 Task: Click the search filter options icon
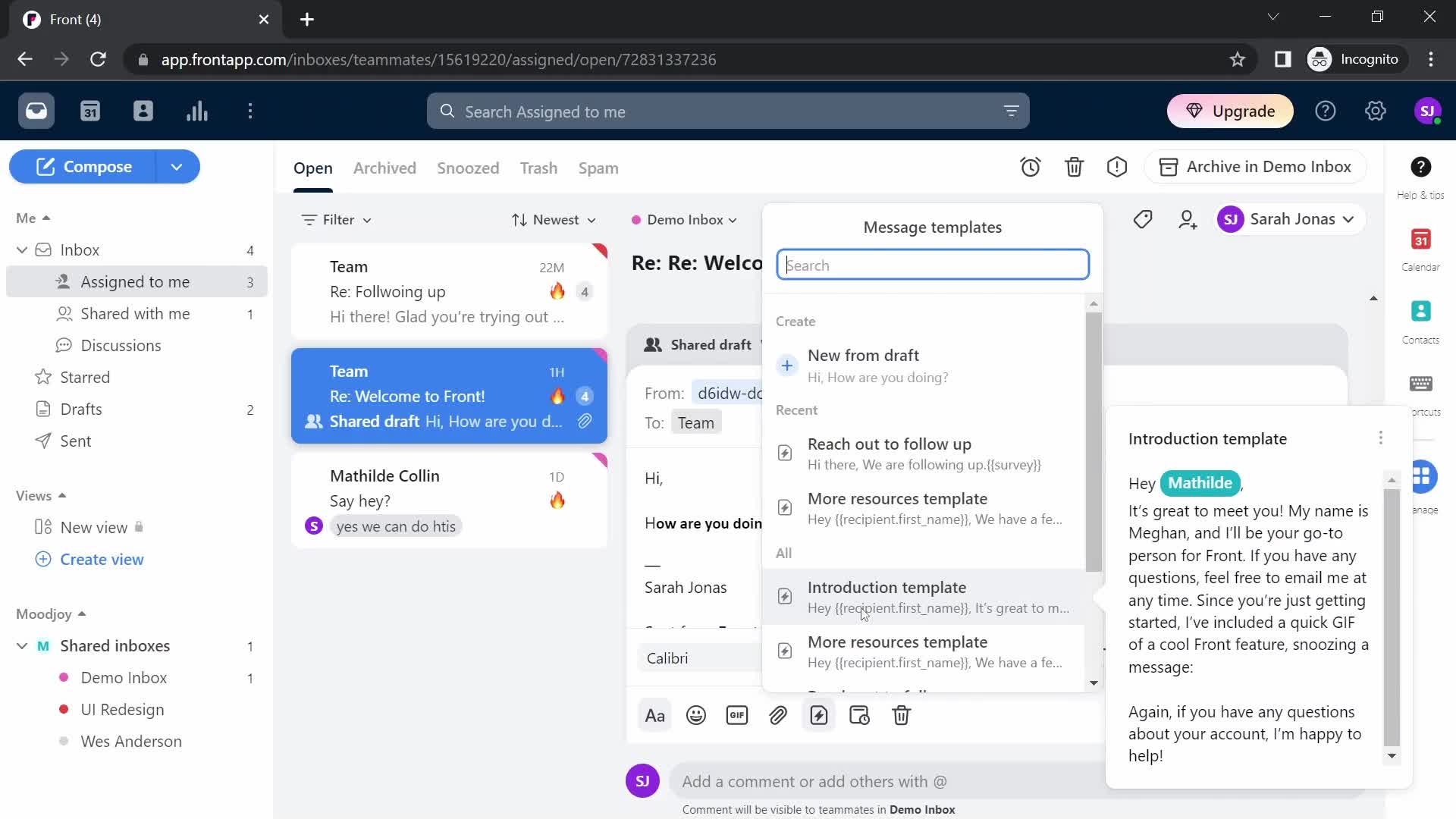coord(1011,111)
